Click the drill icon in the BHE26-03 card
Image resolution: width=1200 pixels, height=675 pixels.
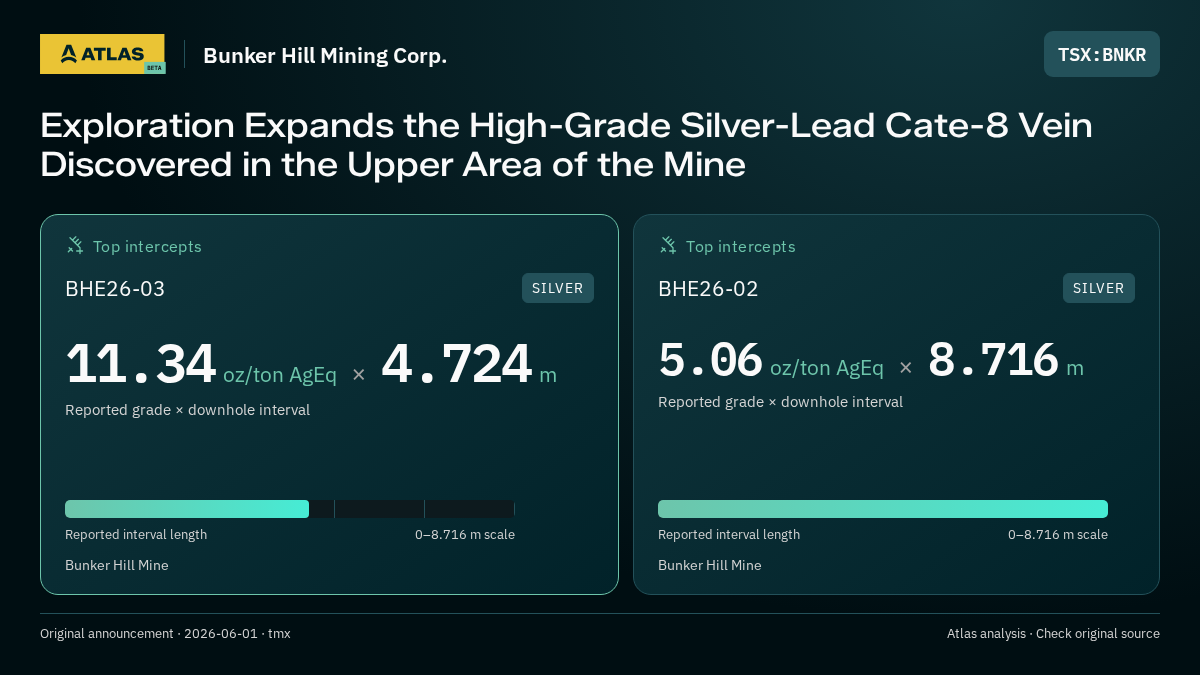click(74, 245)
